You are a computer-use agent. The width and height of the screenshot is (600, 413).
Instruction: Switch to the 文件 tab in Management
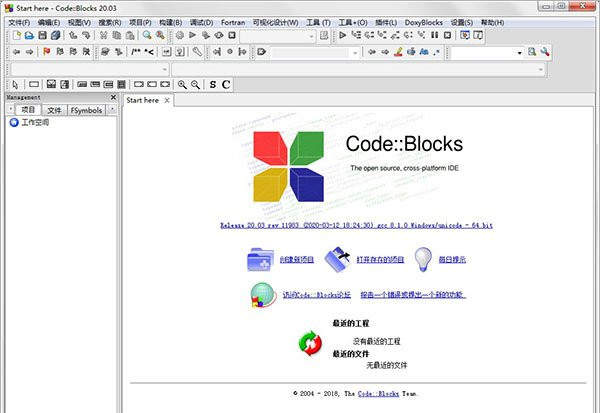pos(54,110)
